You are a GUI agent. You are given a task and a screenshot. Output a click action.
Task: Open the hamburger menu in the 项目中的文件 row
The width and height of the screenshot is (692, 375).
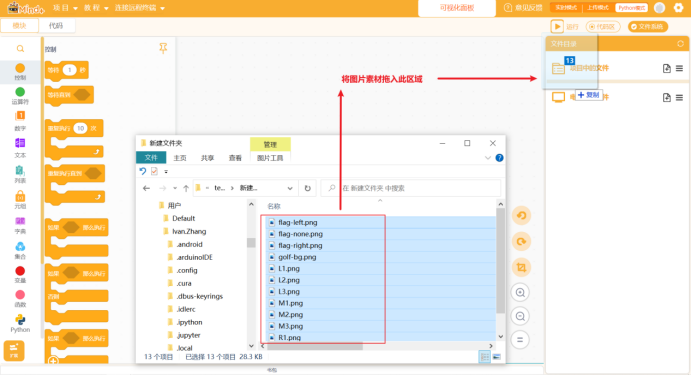click(x=680, y=68)
